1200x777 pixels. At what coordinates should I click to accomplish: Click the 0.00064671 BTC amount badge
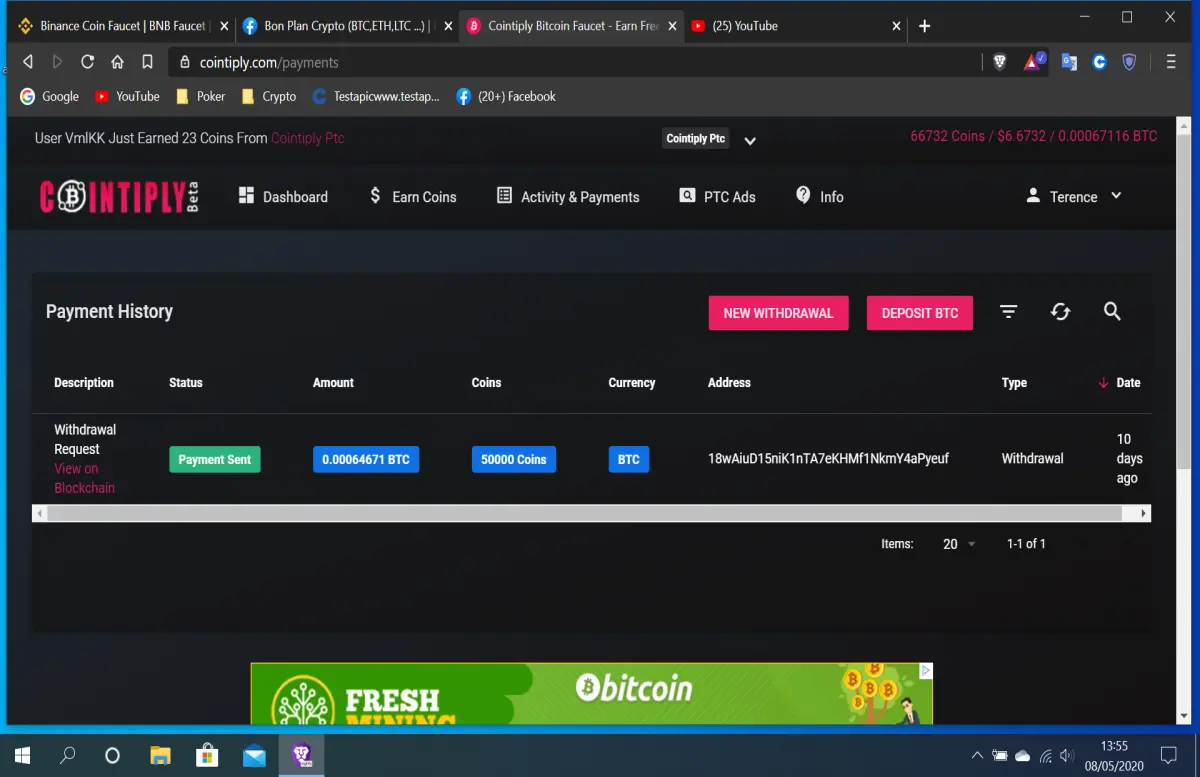point(366,460)
